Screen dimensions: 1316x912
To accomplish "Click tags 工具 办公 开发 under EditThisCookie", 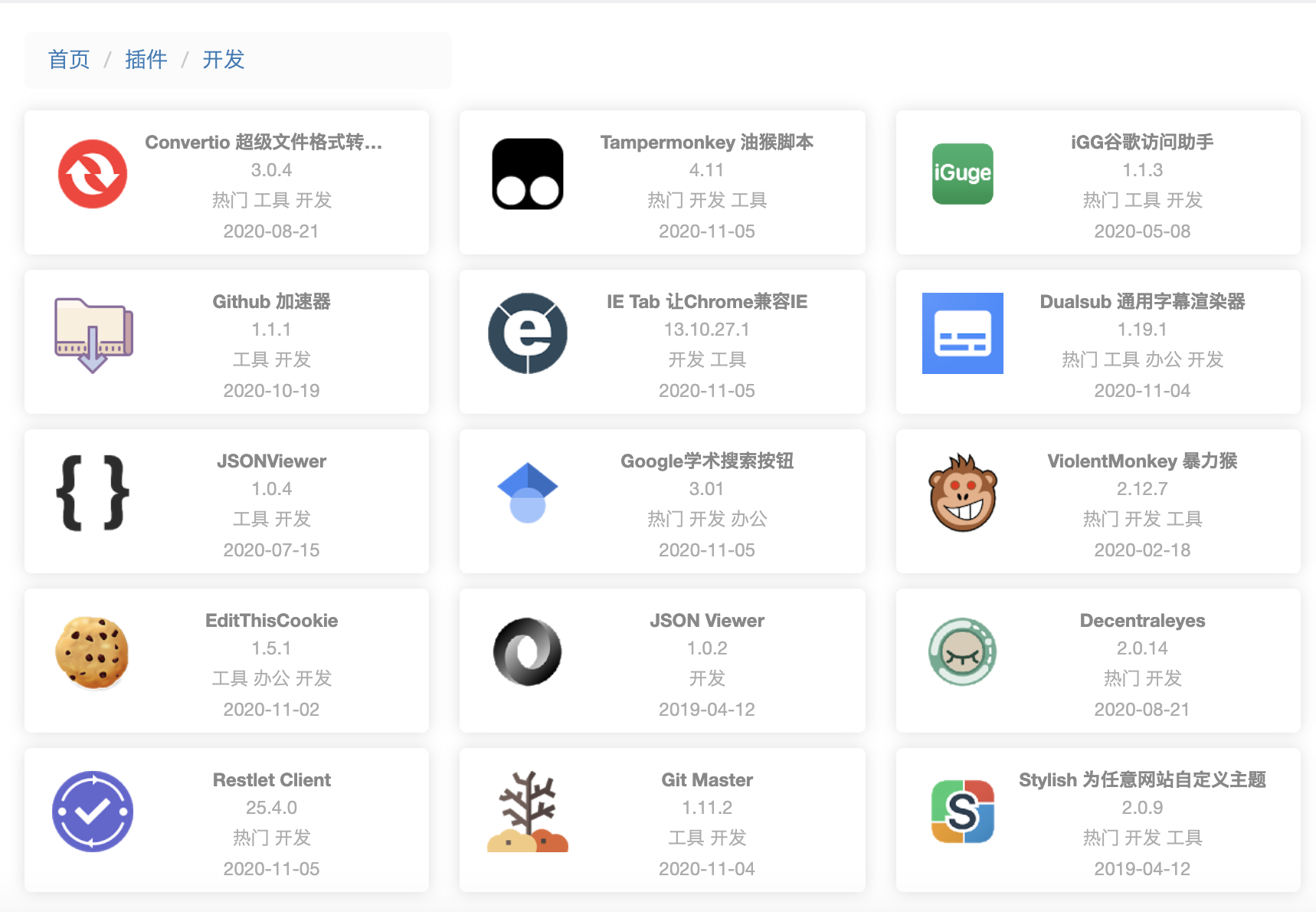I will click(272, 678).
